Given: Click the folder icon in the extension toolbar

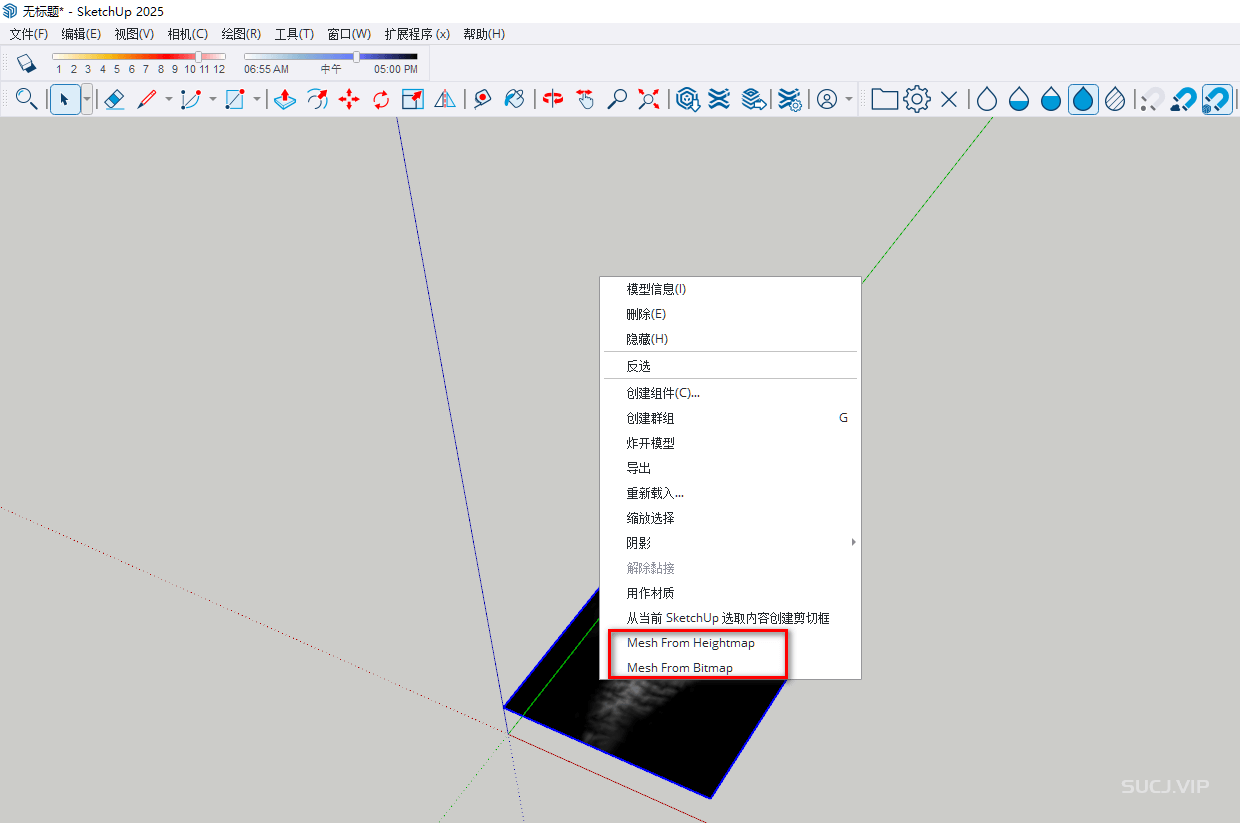Looking at the screenshot, I should [x=884, y=99].
